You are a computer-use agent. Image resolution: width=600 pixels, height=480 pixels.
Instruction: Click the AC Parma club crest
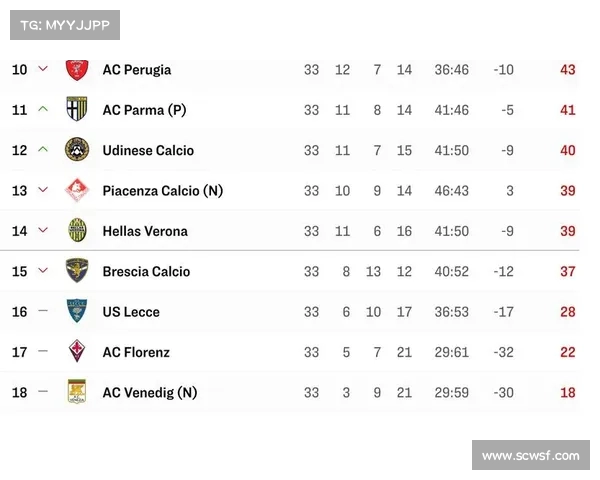tap(77, 109)
